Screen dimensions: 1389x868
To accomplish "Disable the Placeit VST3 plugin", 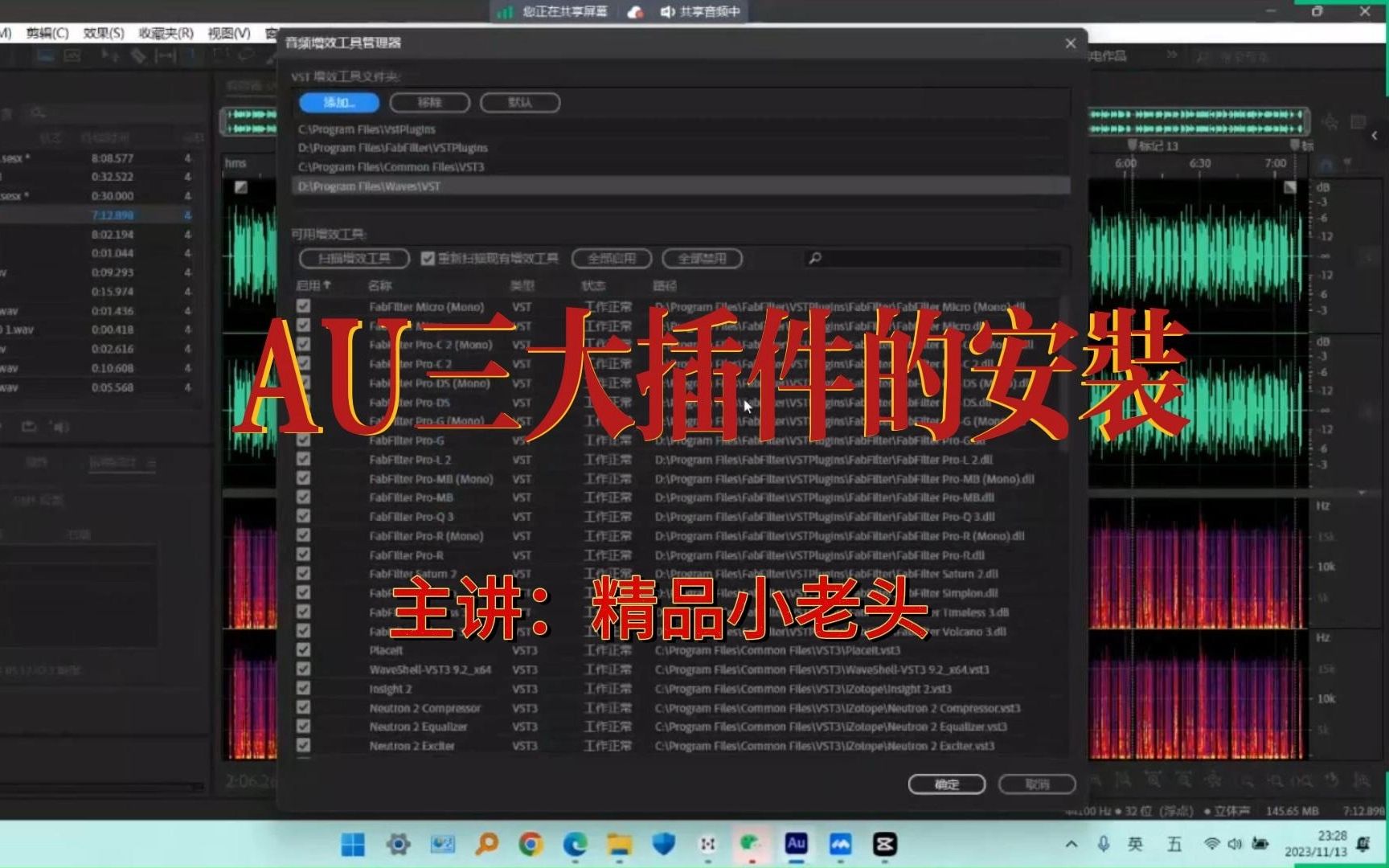I will (303, 649).
